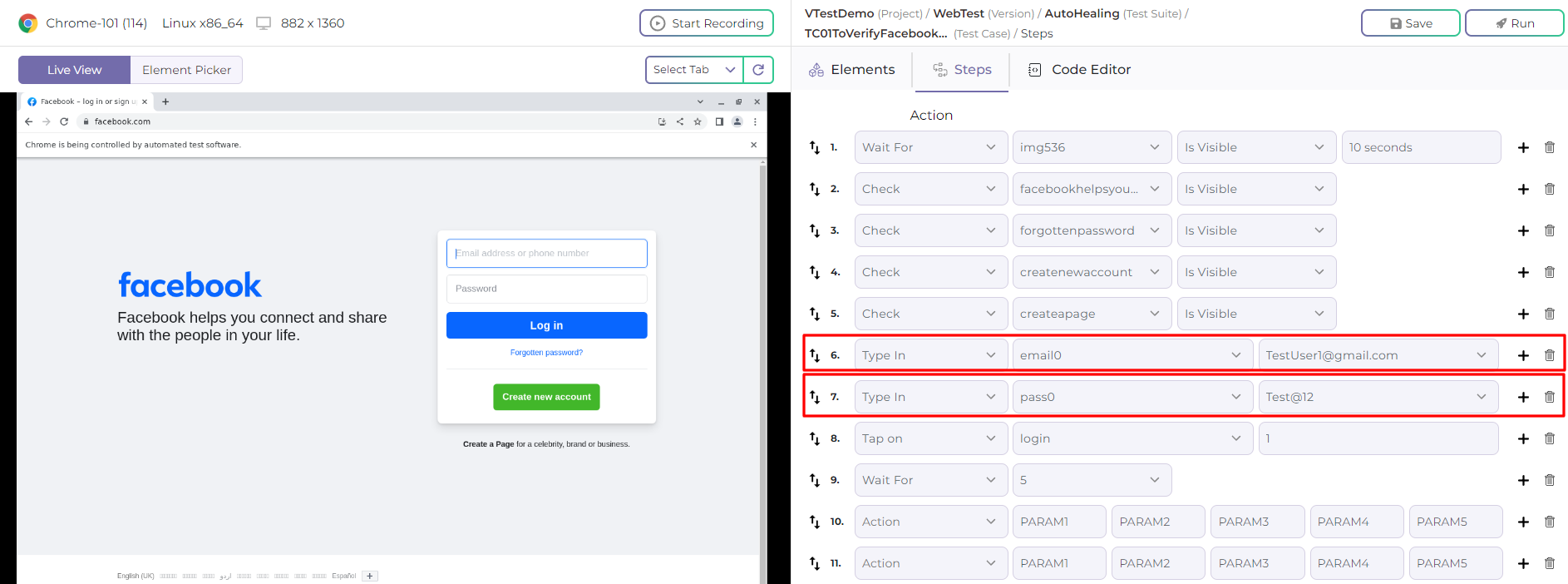Open the email0 element dropdown in step 6
Screen dimensions: 1568x584
point(1132,355)
